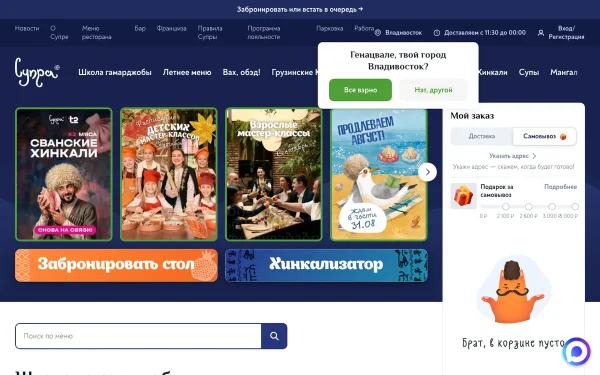Select Летнее меню category

(x=187, y=72)
